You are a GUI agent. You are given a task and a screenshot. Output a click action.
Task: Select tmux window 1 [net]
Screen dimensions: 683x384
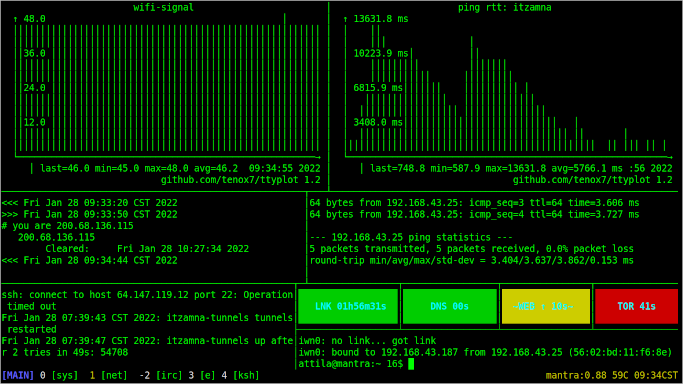(x=108, y=375)
